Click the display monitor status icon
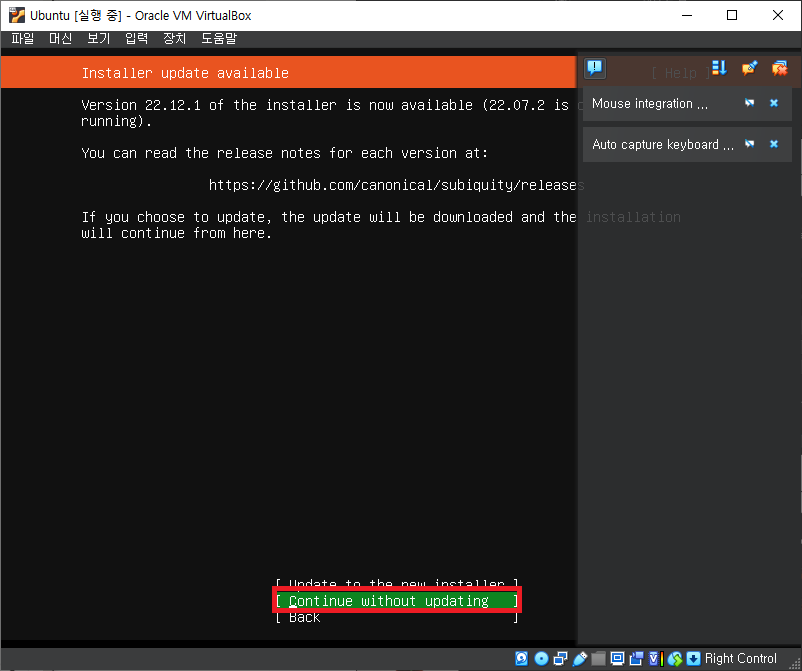Image resolution: width=802 pixels, height=671 pixels. coord(617,658)
